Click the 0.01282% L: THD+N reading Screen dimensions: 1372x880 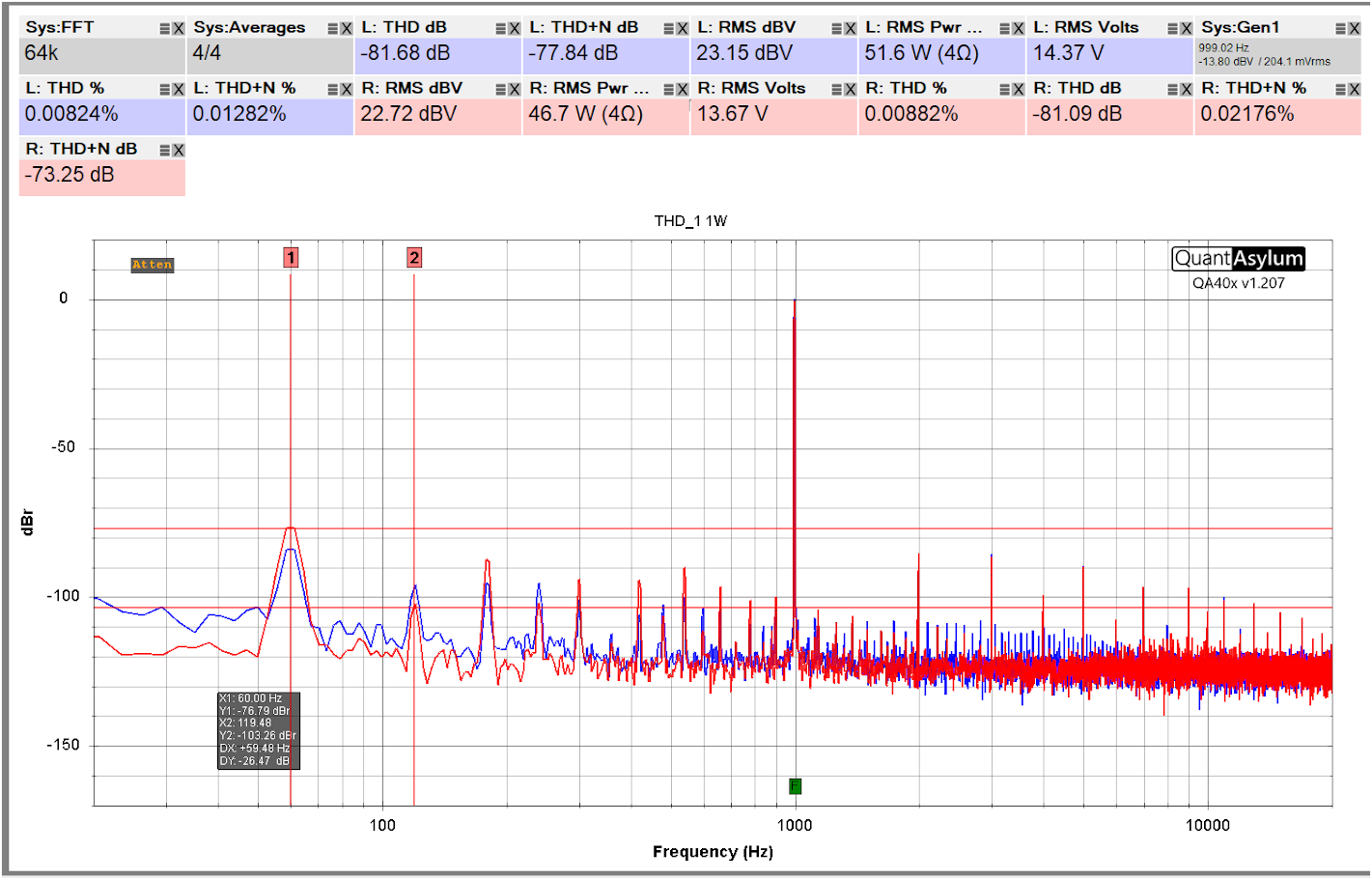[239, 114]
